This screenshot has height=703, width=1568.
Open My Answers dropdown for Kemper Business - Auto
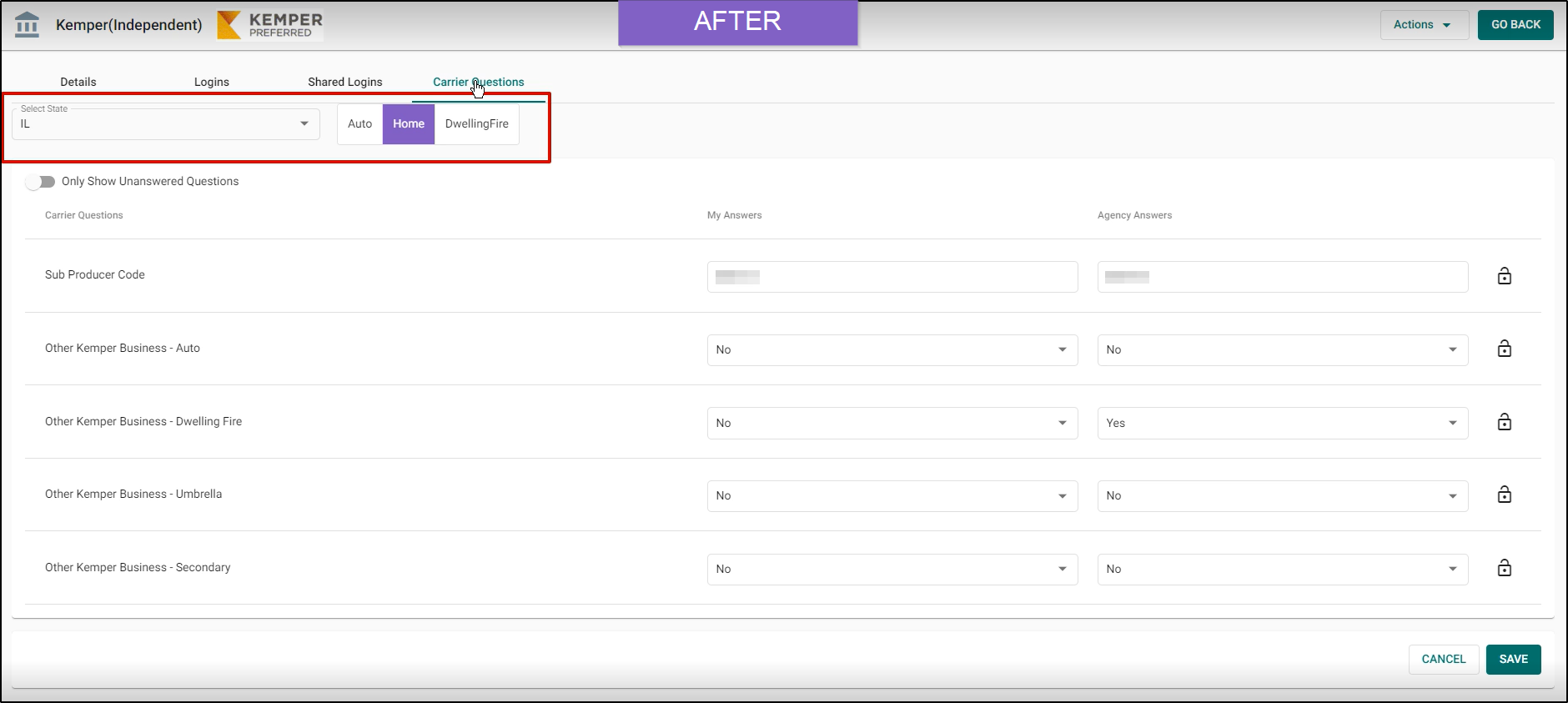click(x=892, y=350)
